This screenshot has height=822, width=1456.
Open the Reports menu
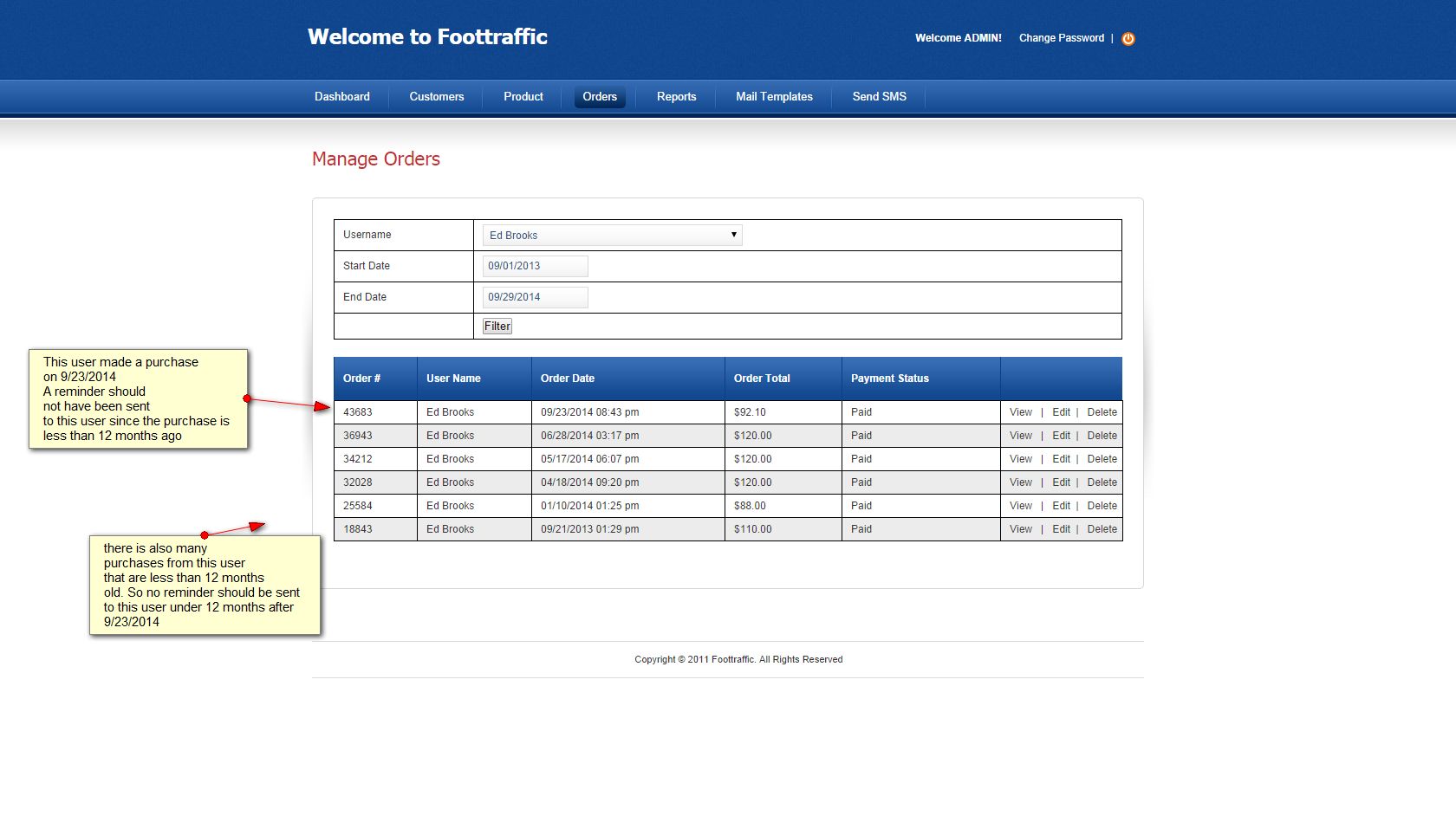tap(676, 96)
